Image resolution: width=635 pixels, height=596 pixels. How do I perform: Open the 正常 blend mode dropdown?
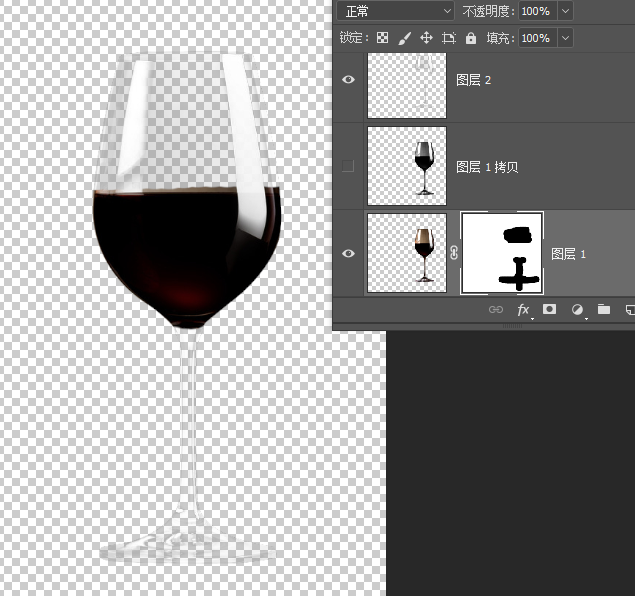(396, 11)
